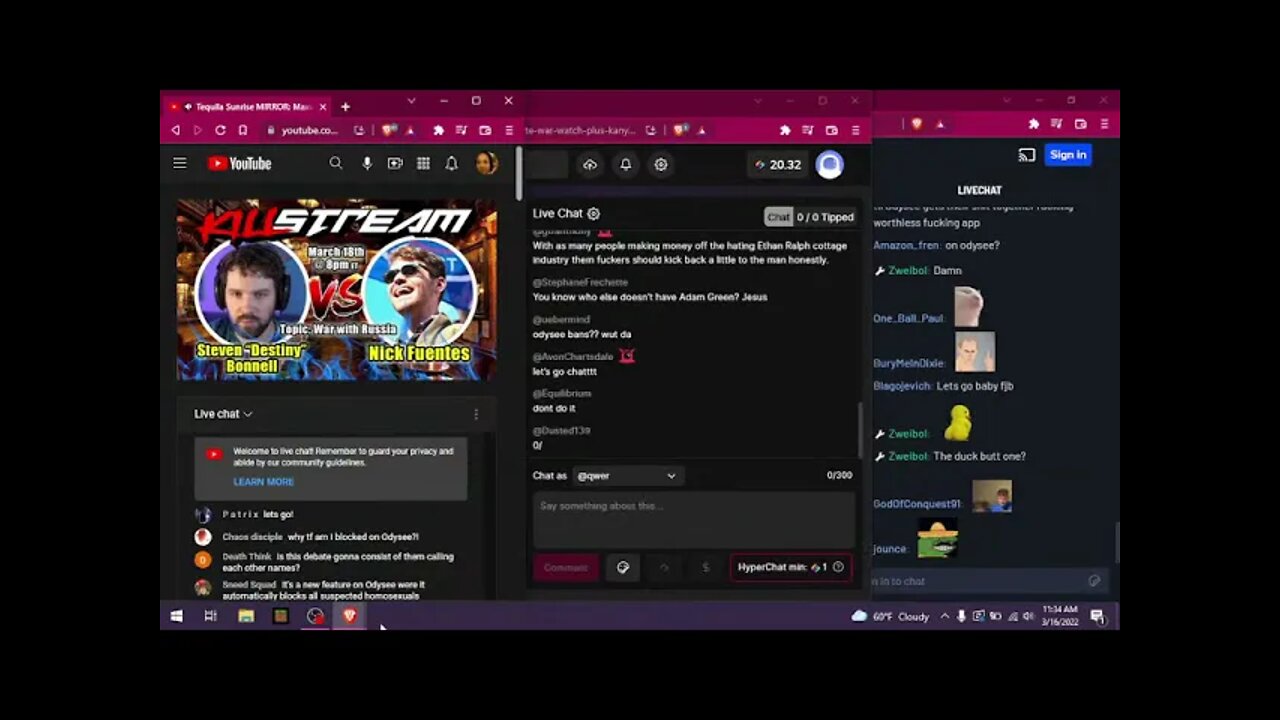Click the Odysee Comment button

(x=566, y=568)
